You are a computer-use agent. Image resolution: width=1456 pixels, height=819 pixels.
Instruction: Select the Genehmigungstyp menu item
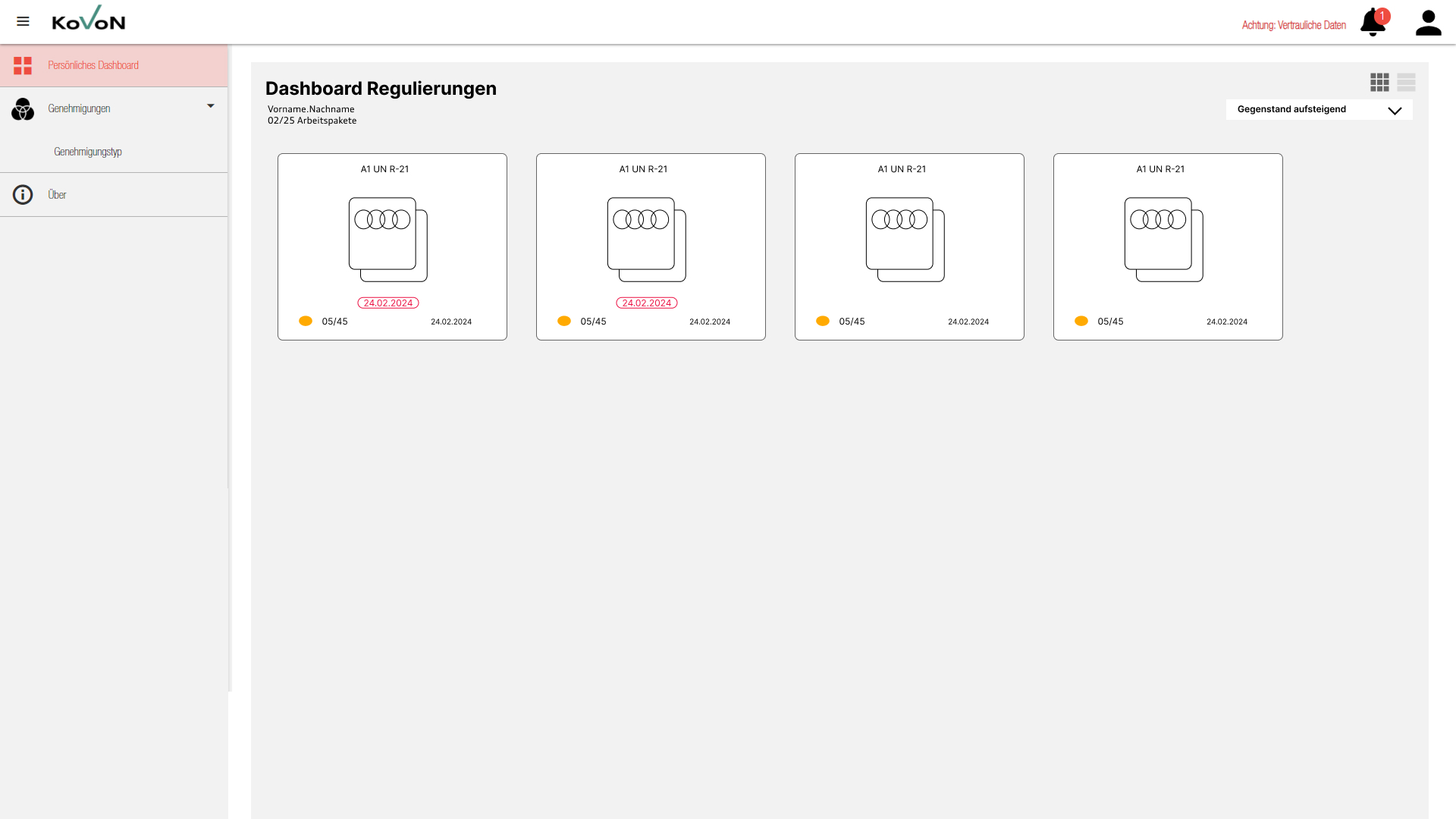click(x=88, y=152)
